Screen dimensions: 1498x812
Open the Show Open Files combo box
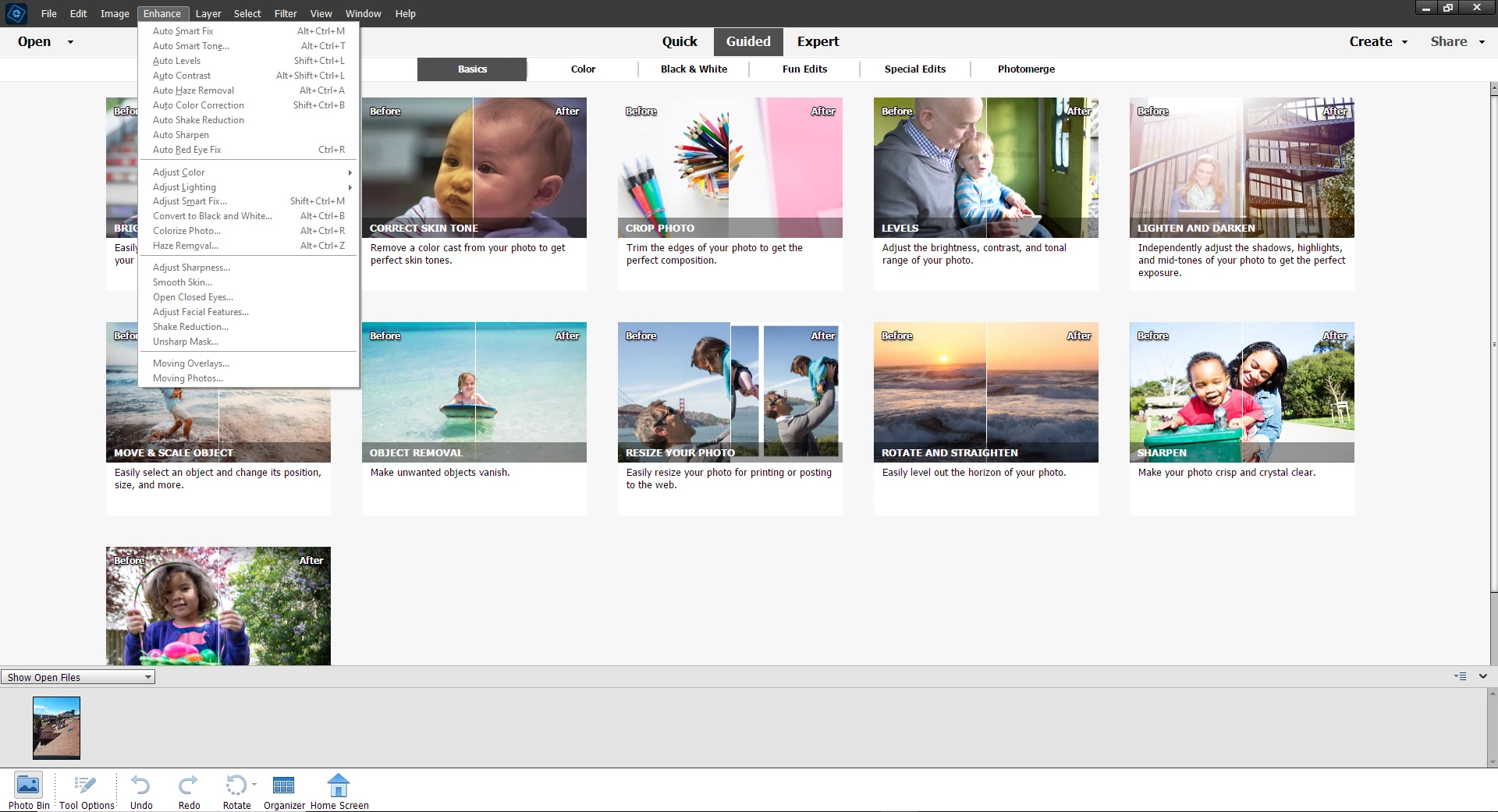click(78, 677)
